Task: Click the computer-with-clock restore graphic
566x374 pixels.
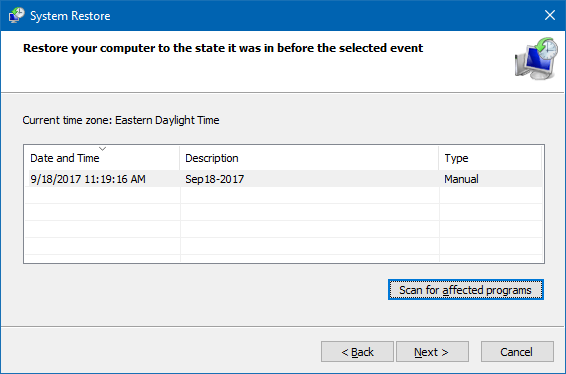Action: pos(536,58)
